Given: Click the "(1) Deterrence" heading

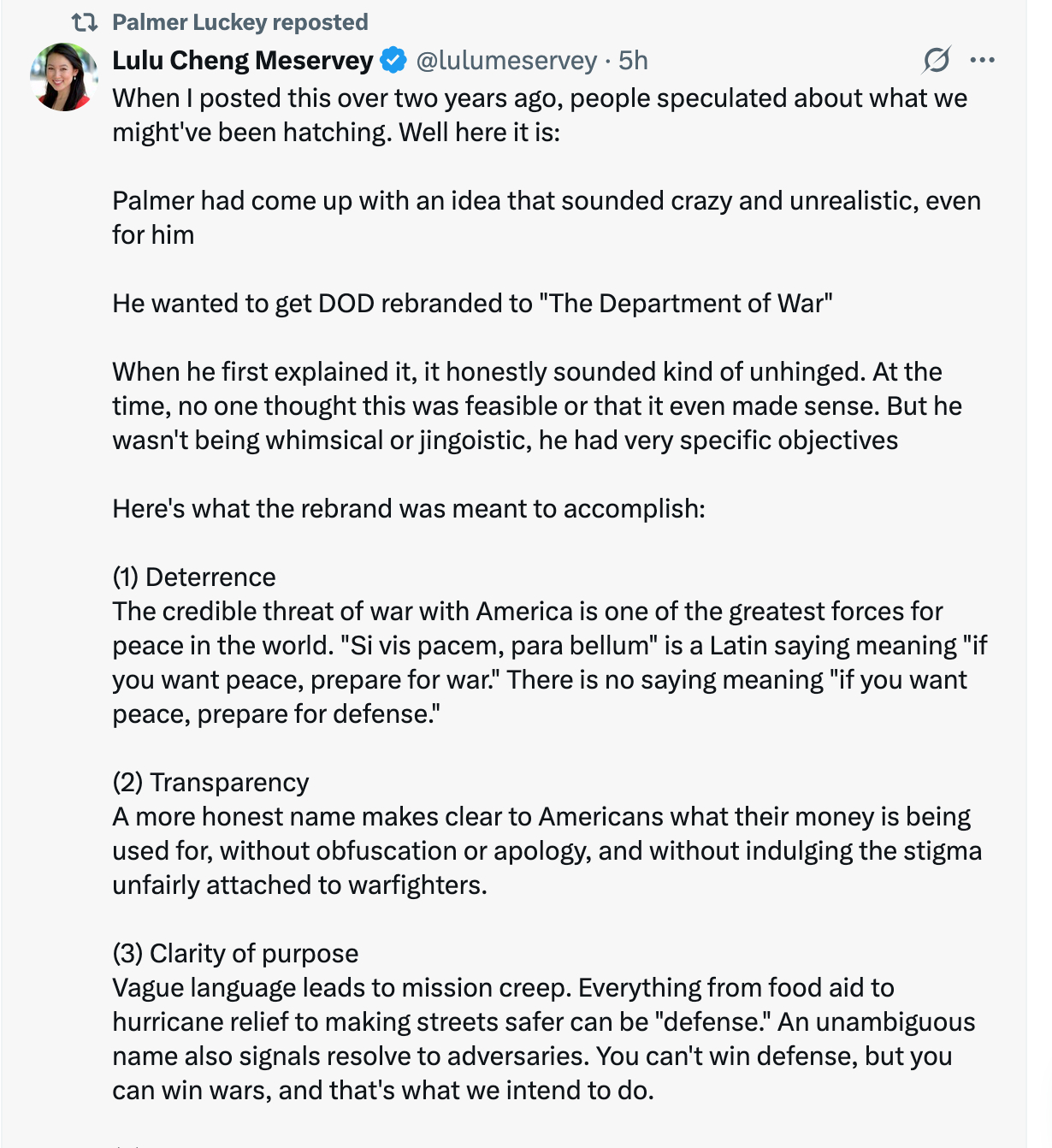Looking at the screenshot, I should [194, 577].
